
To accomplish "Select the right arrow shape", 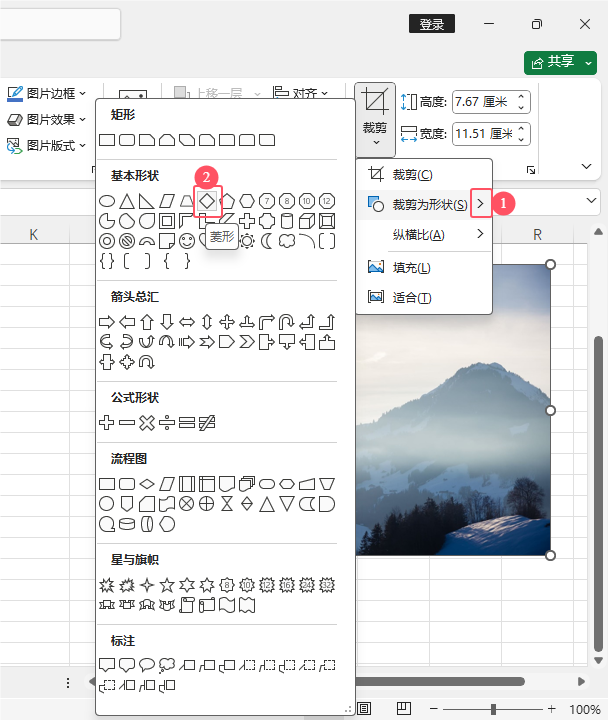I will pos(107,322).
